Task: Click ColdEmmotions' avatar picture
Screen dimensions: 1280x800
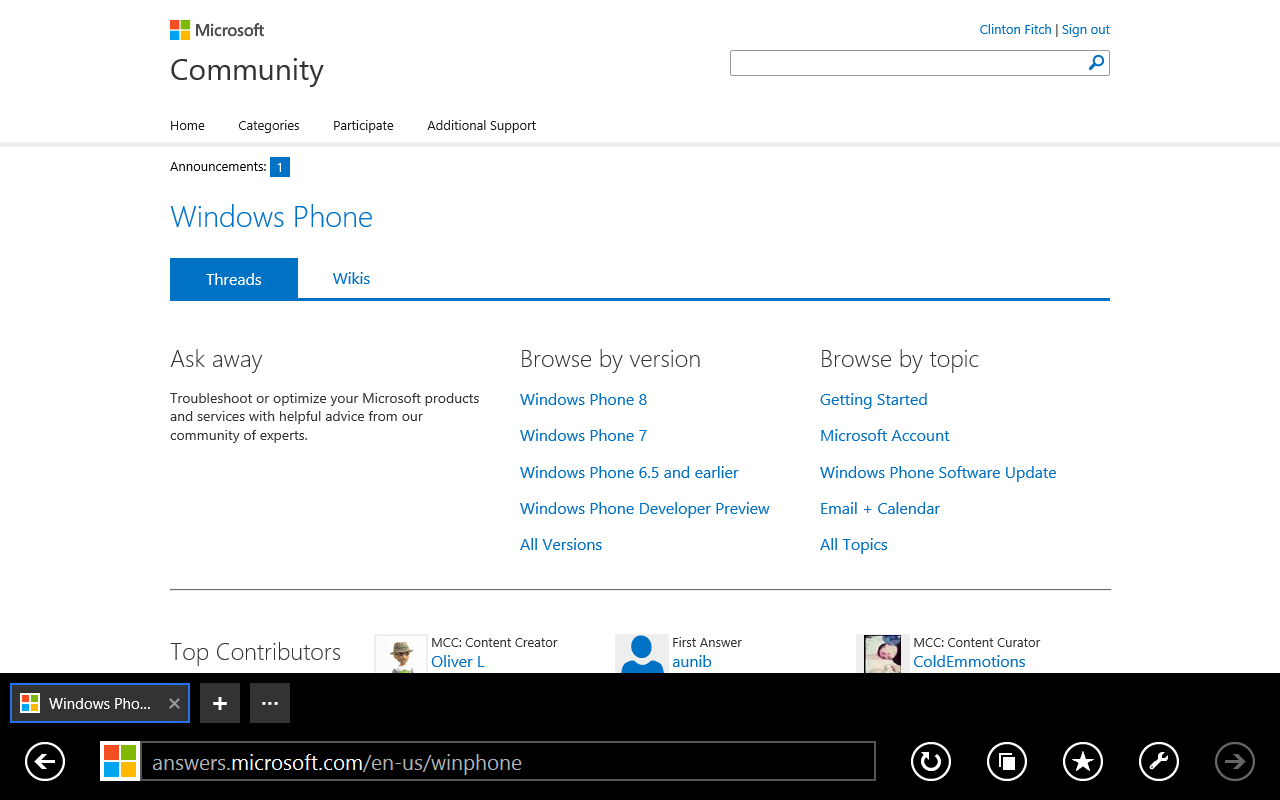Action: [882, 654]
